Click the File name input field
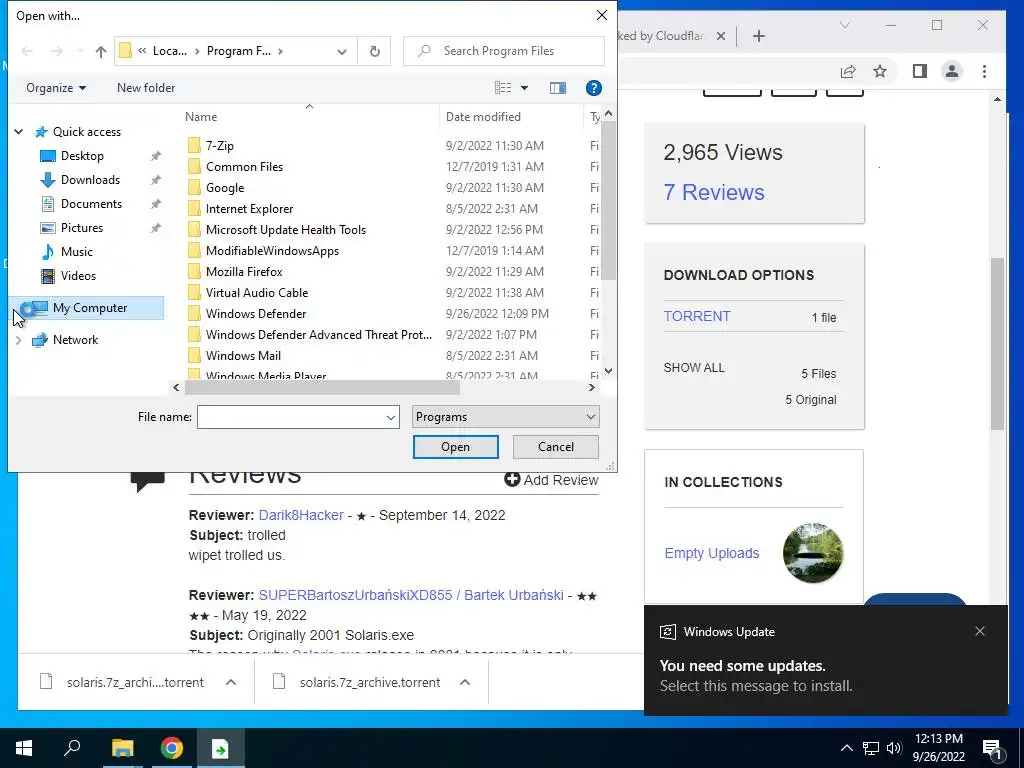This screenshot has height=768, width=1024. tap(298, 417)
